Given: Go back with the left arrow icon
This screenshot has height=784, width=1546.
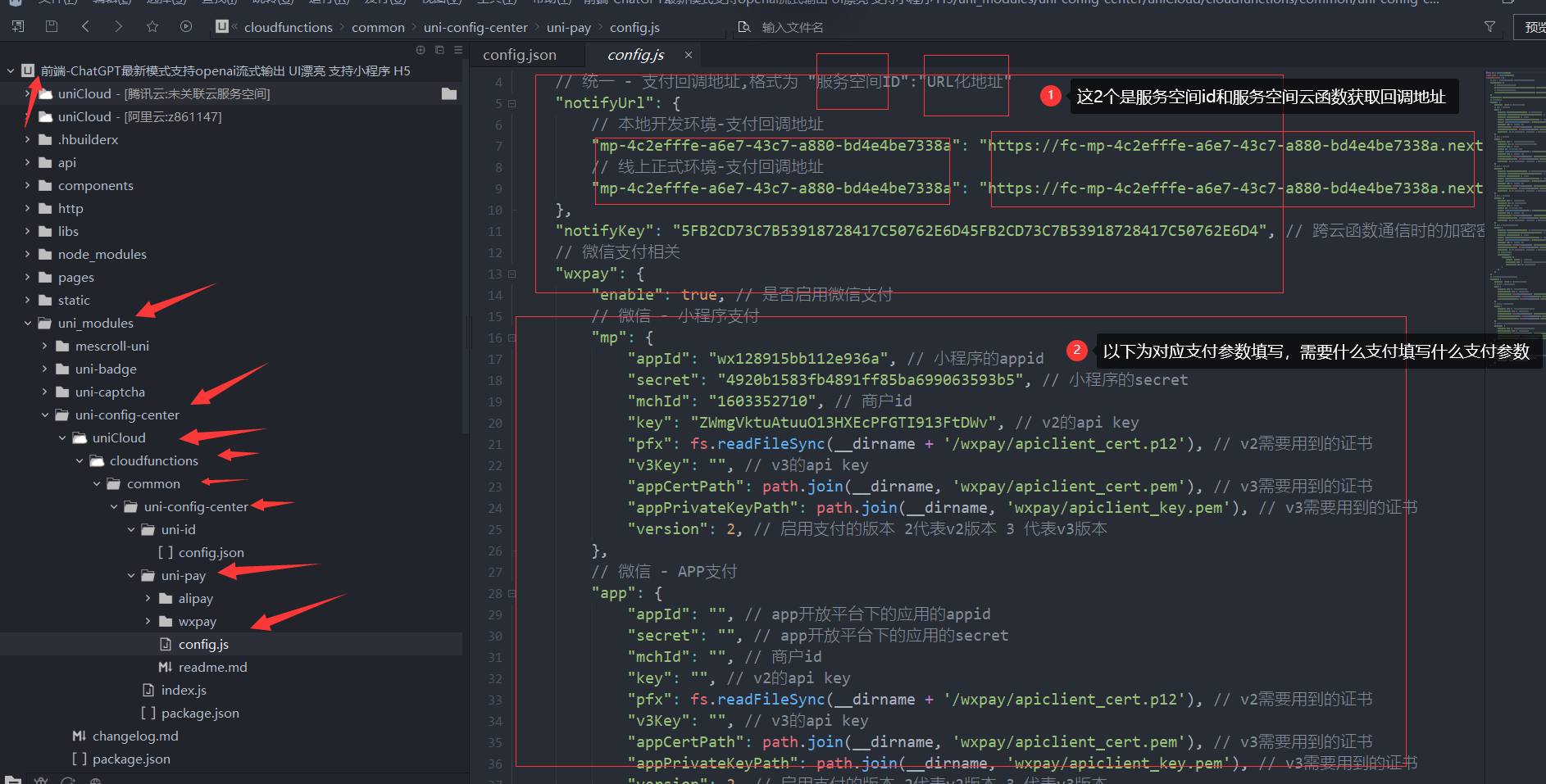Looking at the screenshot, I should [85, 27].
